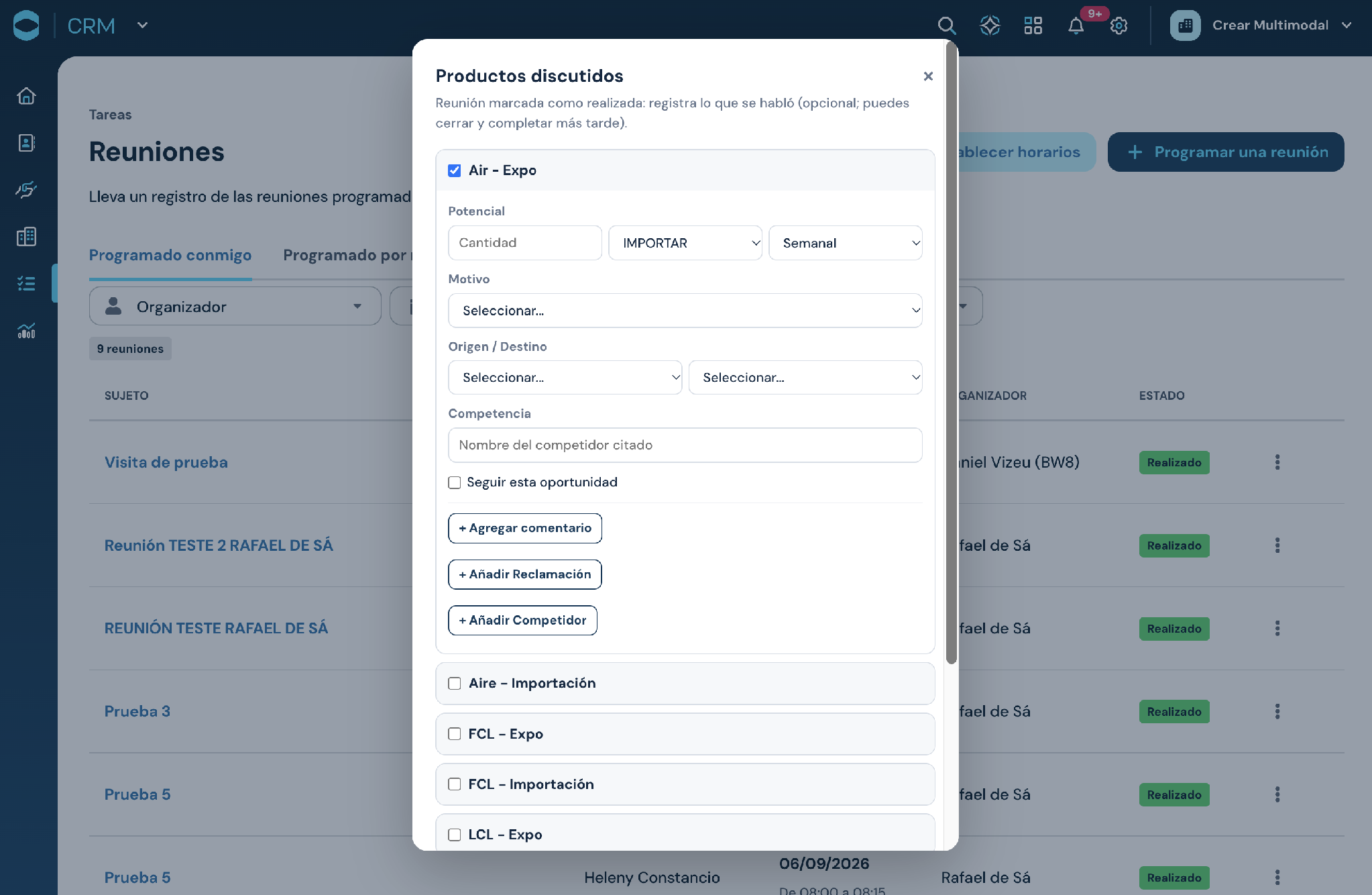1372x895 pixels.
Task: Click Agregar comentario button
Action: click(x=524, y=528)
